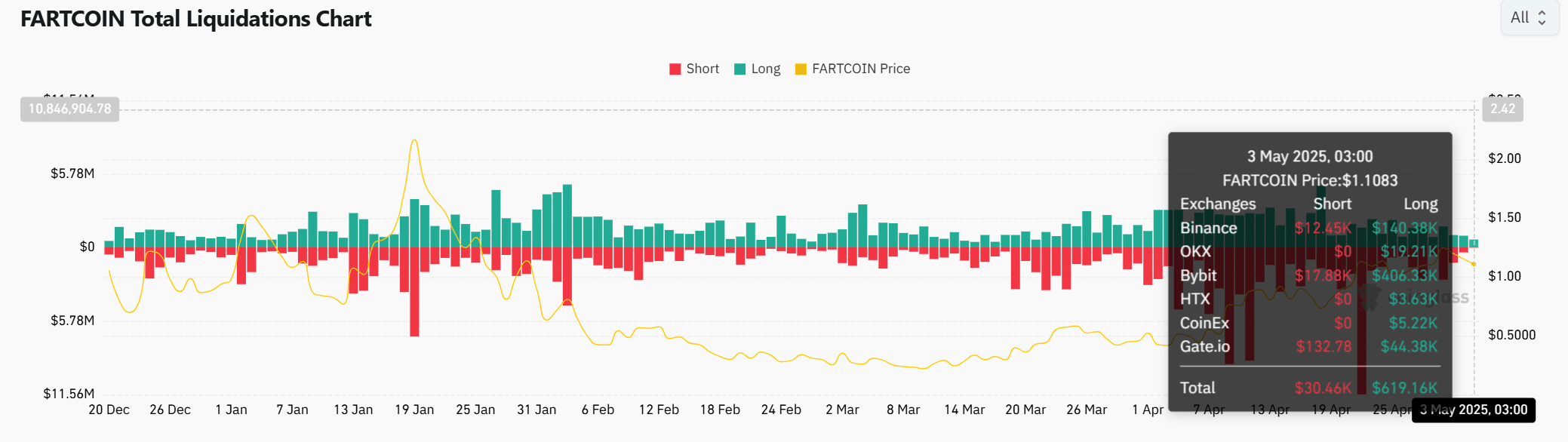Click the FARTCOIN Price:$1.1083 tooltip line
This screenshot has height=442, width=1568.
[x=1310, y=180]
